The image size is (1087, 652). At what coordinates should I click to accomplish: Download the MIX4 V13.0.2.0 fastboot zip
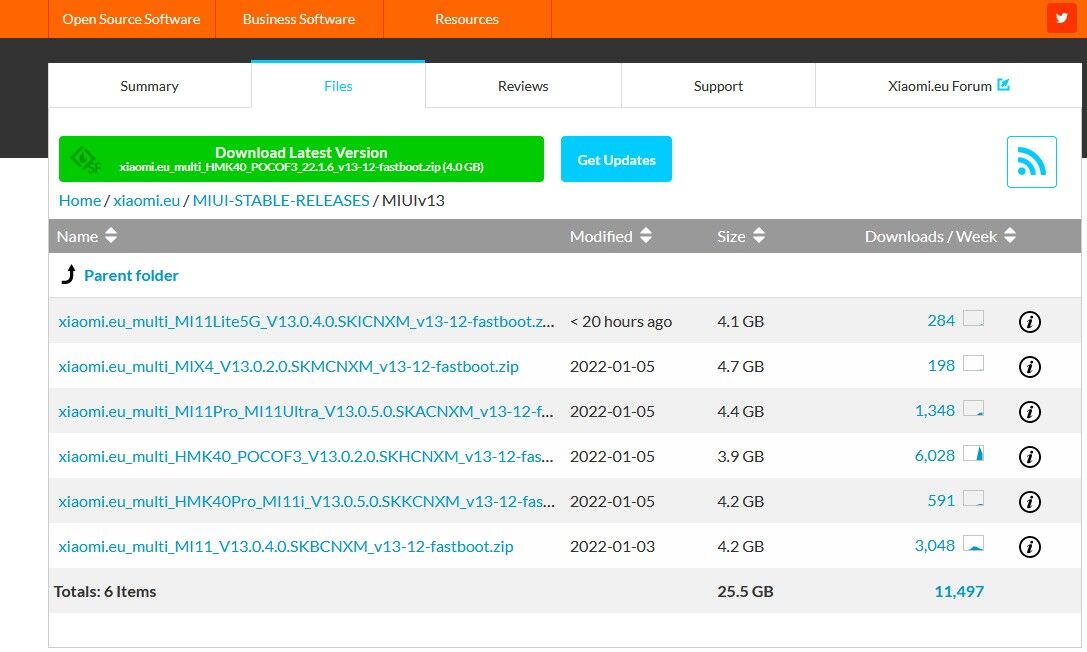[x=288, y=367]
